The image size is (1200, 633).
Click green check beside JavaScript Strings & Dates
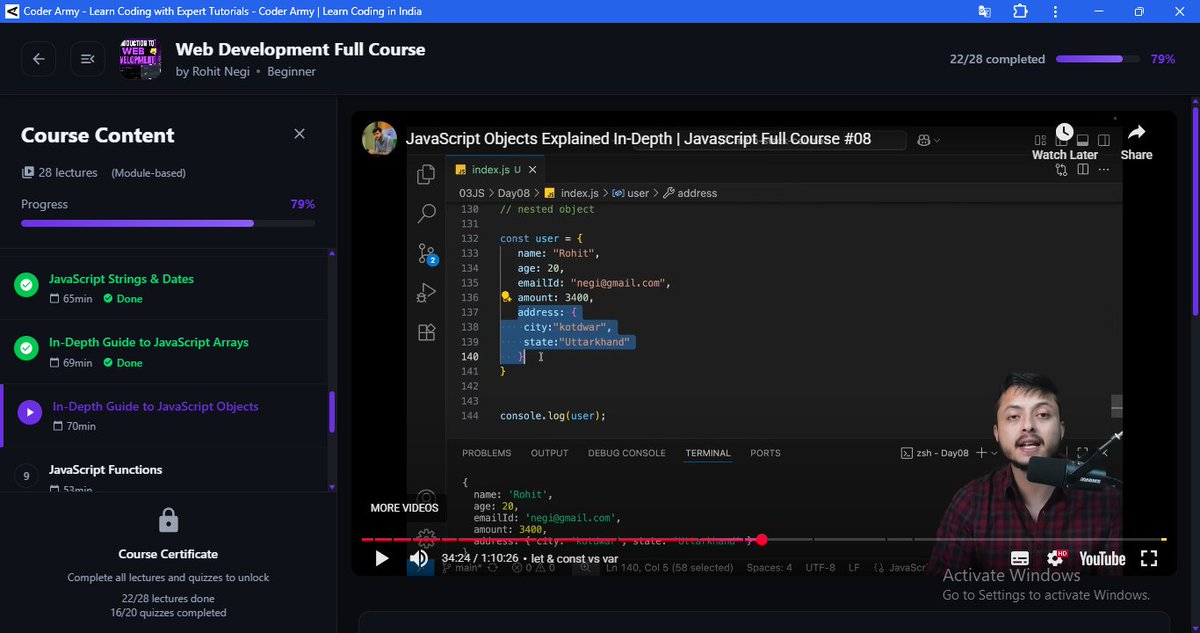[26, 285]
